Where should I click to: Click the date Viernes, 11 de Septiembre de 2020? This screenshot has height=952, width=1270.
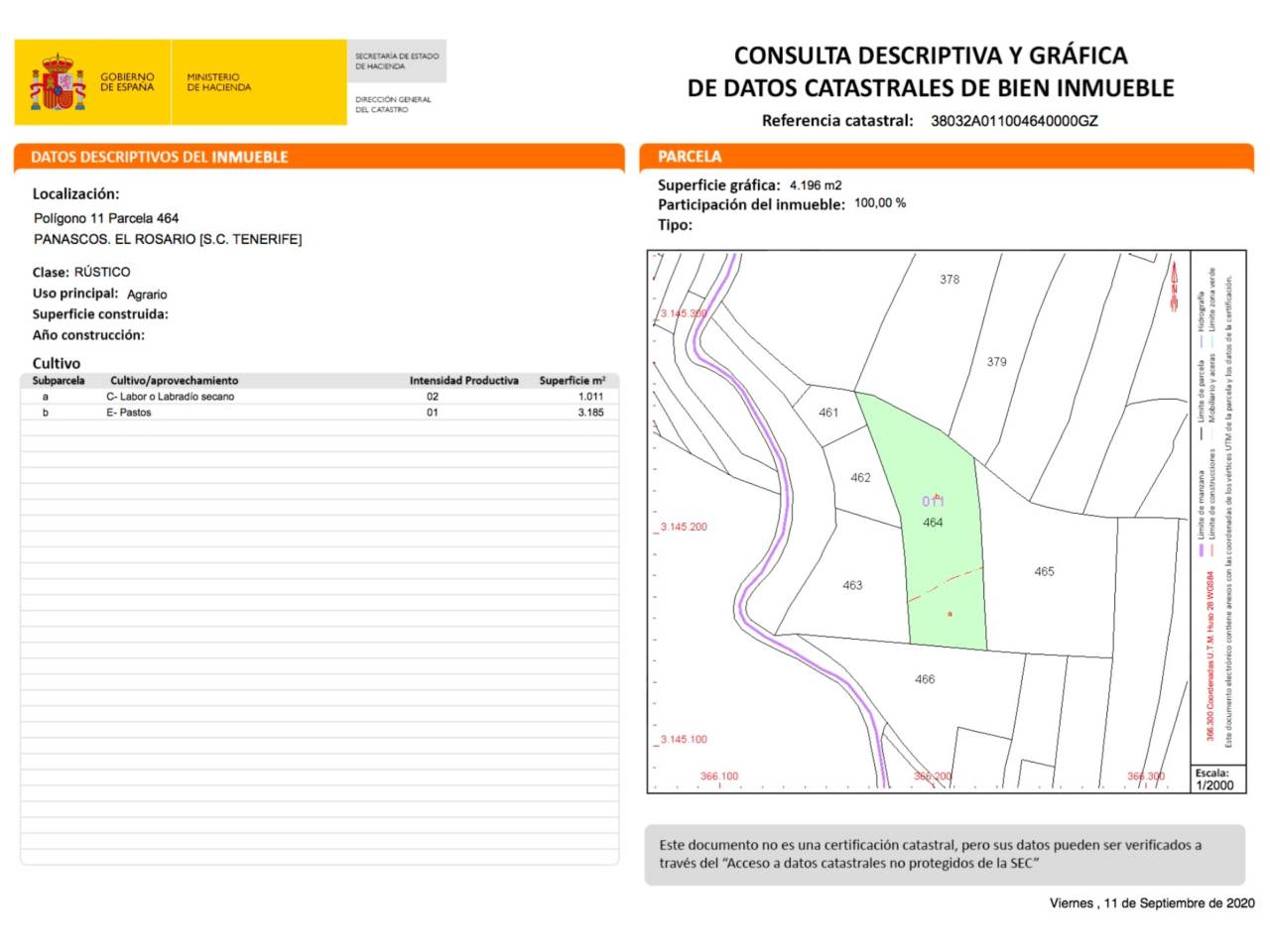pos(1152,903)
